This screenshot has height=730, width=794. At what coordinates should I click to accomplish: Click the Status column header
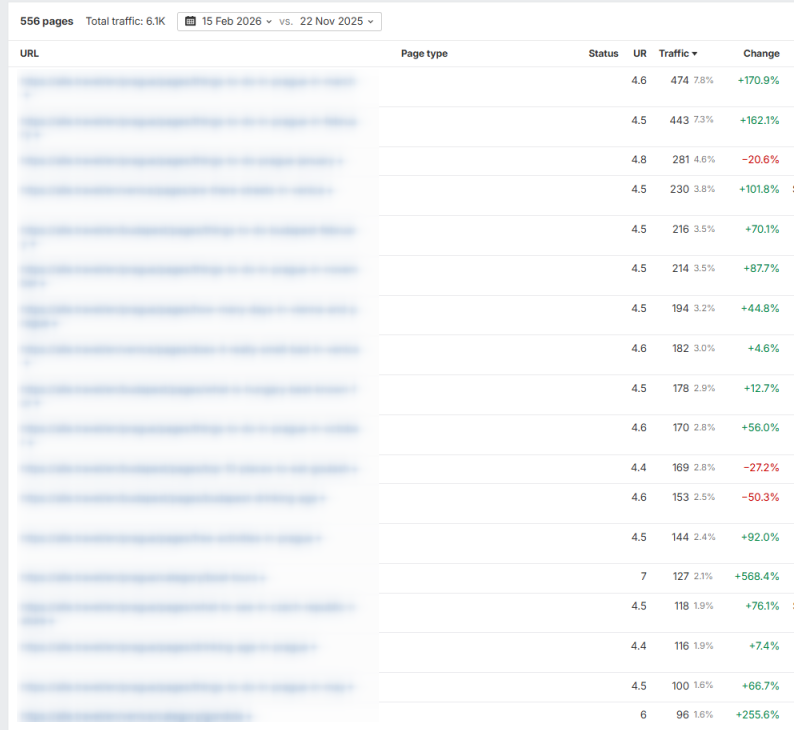point(603,54)
